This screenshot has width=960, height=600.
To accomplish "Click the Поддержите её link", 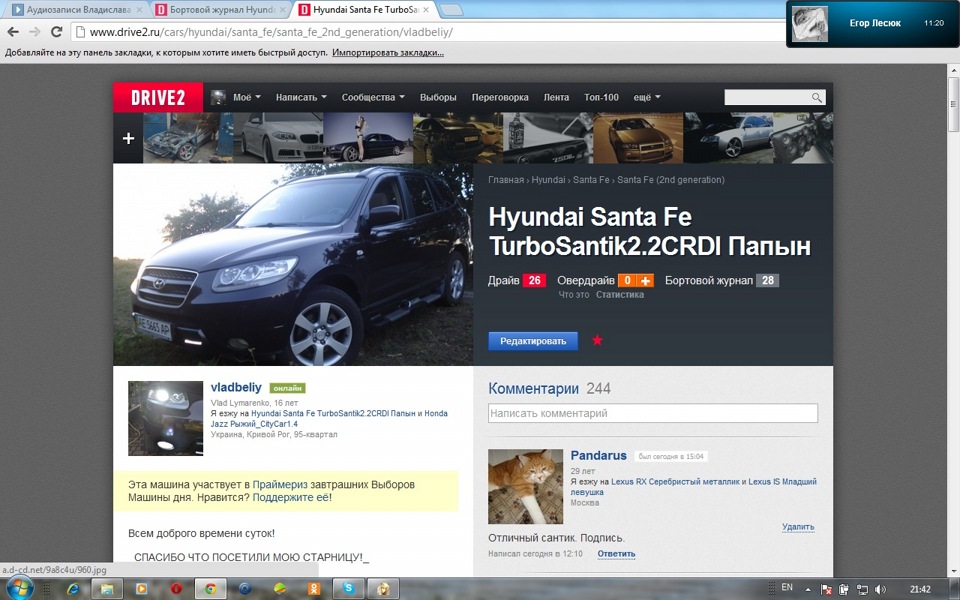I will [291, 497].
